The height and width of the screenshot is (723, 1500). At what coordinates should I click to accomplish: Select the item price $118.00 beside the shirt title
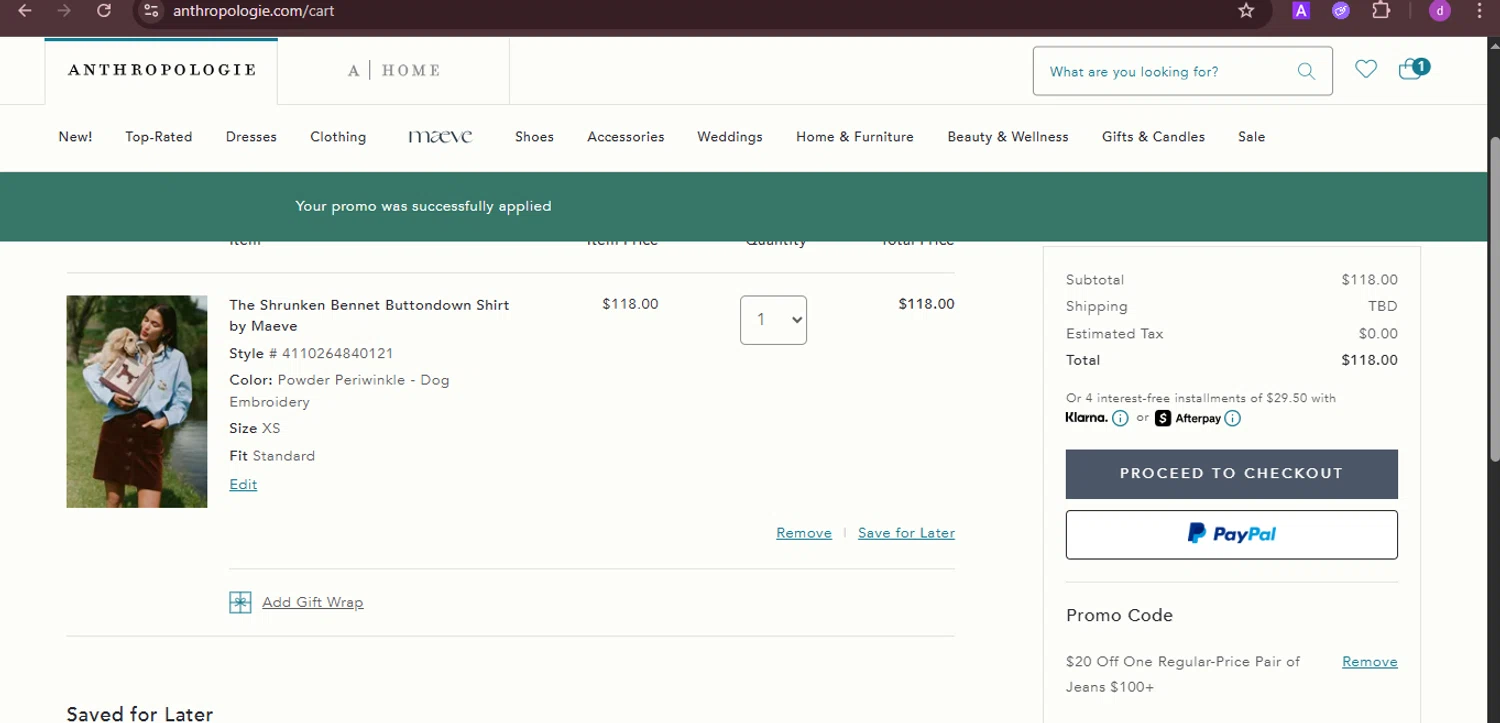click(x=630, y=304)
